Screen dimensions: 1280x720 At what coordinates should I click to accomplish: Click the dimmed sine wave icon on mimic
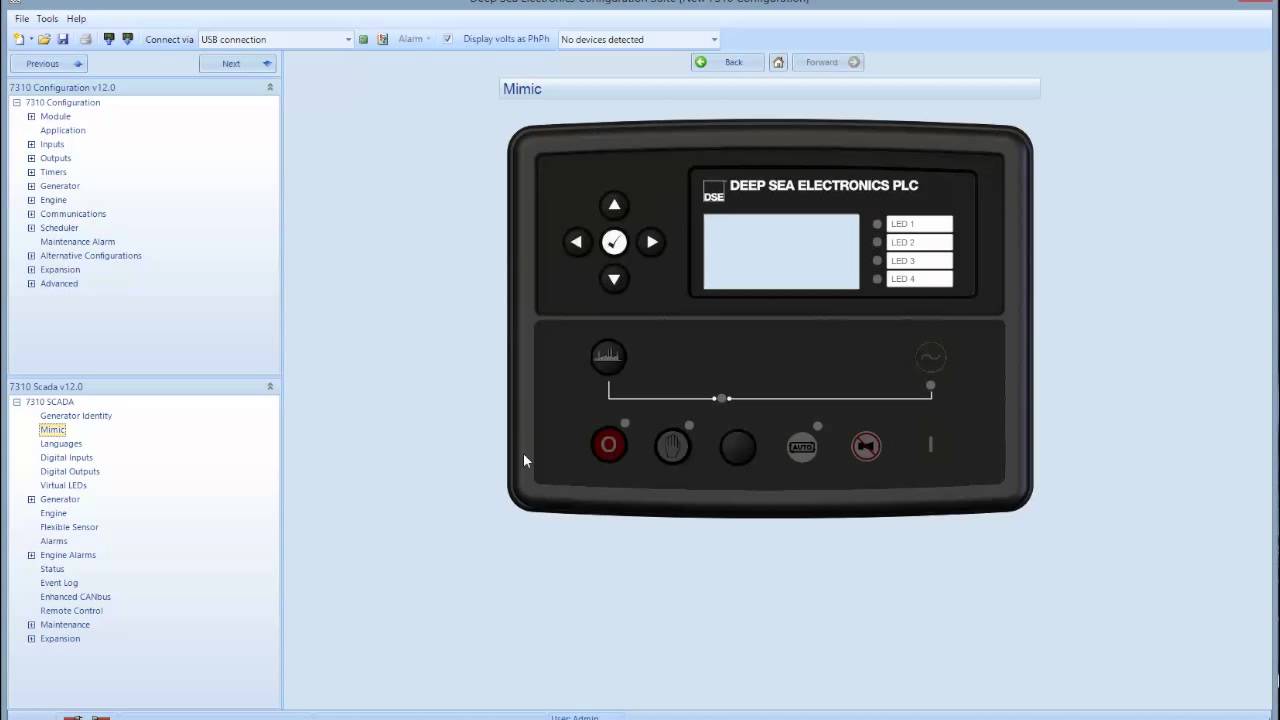point(931,357)
